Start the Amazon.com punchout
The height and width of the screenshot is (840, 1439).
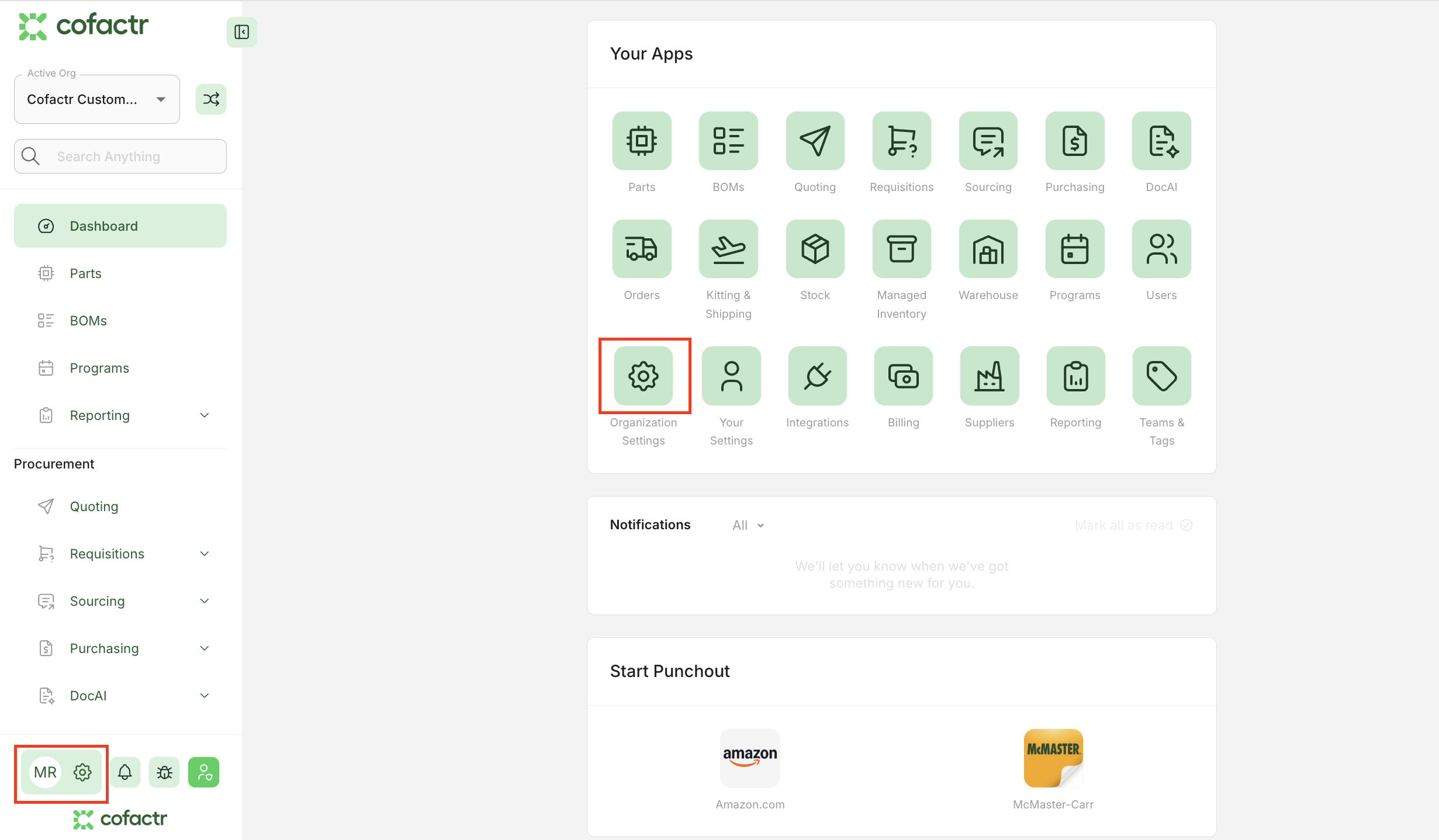(750, 758)
